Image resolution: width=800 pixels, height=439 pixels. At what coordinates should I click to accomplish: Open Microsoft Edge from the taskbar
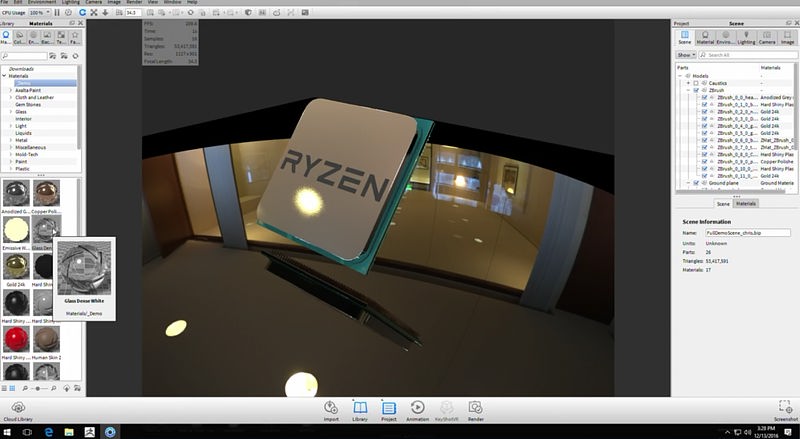(48, 432)
